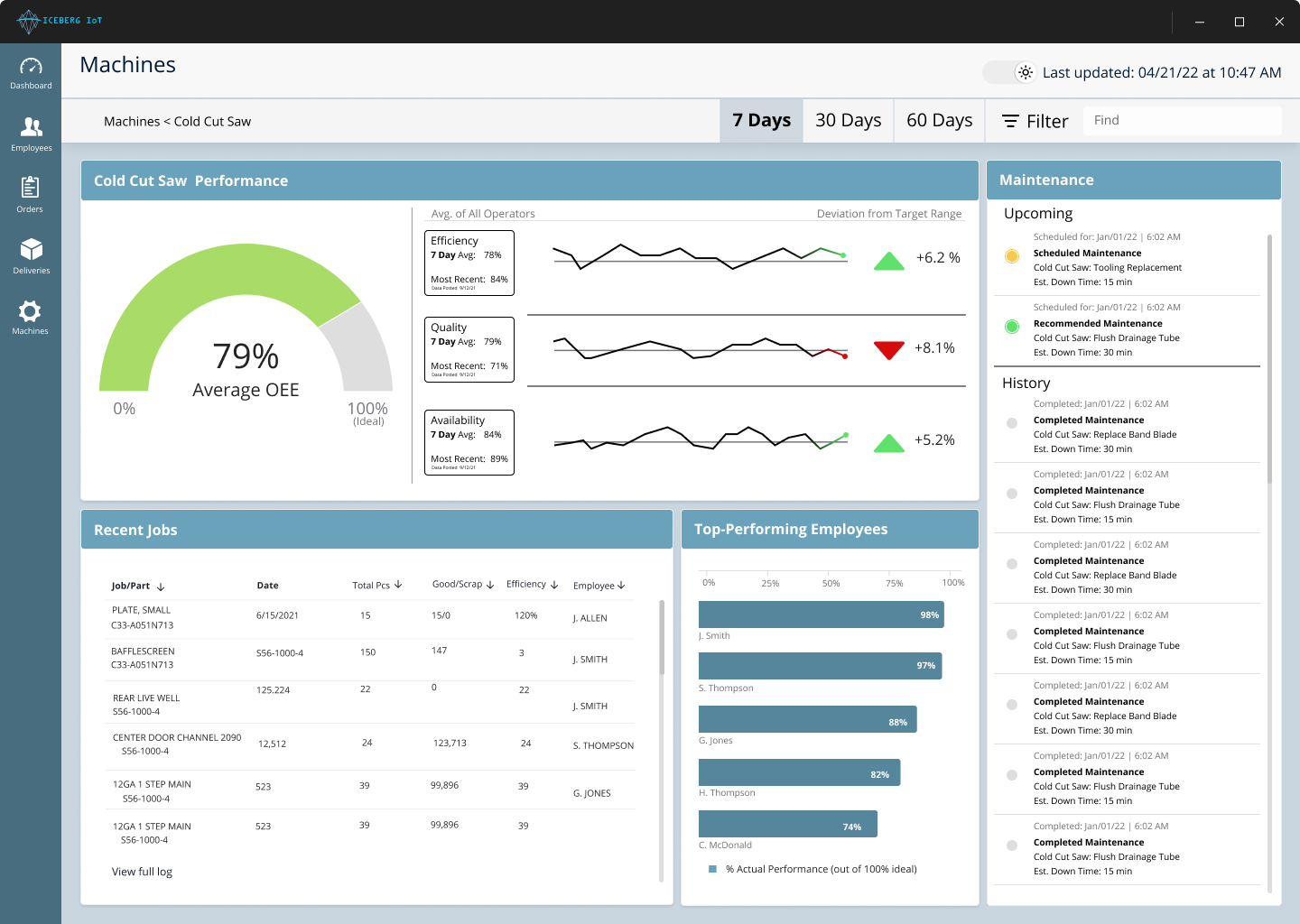Click Machines in the breadcrumb
This screenshot has height=924, width=1300.
click(132, 122)
